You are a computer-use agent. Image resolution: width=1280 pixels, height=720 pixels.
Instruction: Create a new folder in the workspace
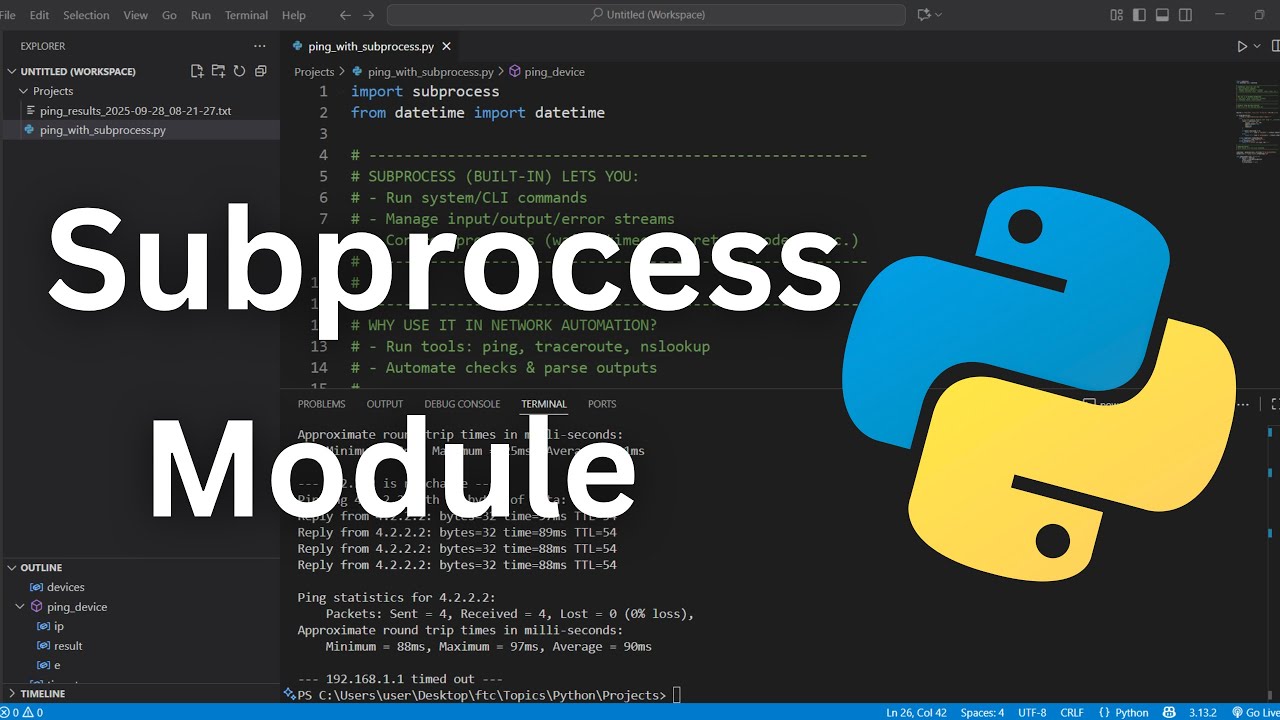click(218, 71)
